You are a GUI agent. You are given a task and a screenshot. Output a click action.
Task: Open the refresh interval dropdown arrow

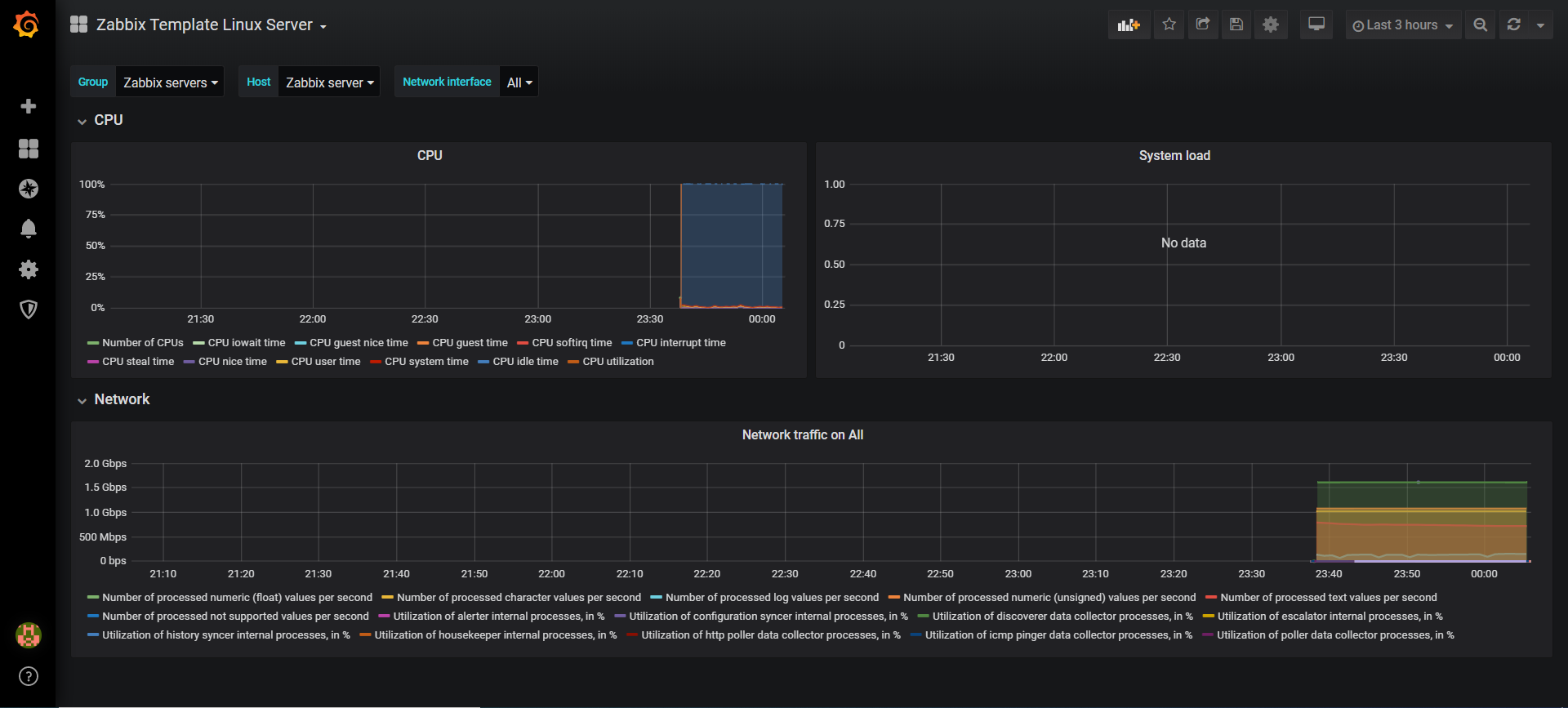pos(1540,24)
